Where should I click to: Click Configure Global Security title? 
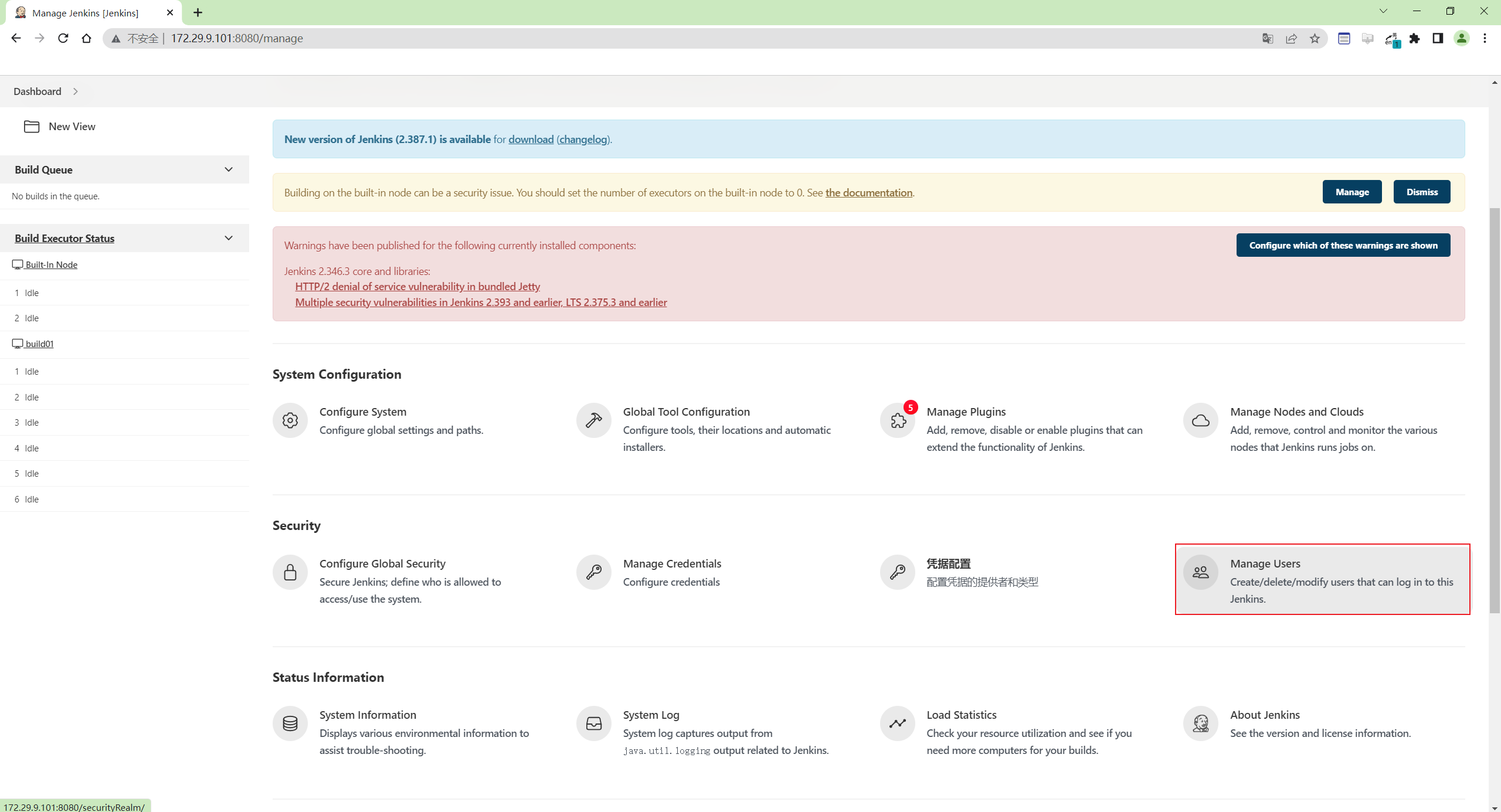pos(382,564)
